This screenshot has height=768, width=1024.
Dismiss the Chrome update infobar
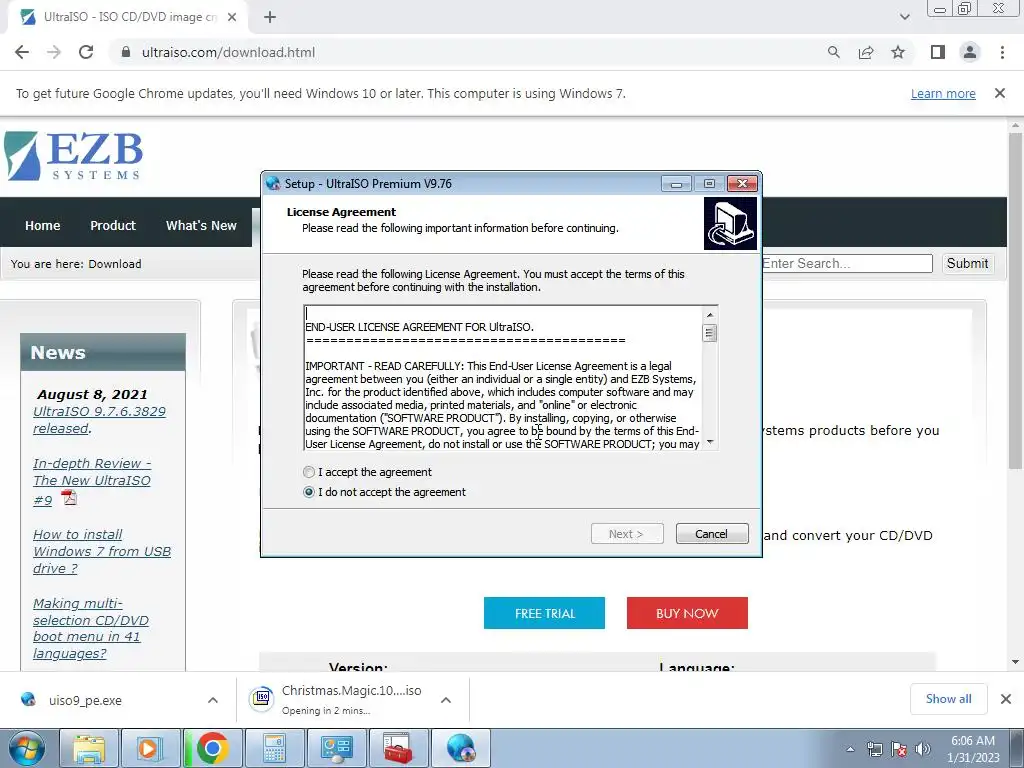point(999,93)
